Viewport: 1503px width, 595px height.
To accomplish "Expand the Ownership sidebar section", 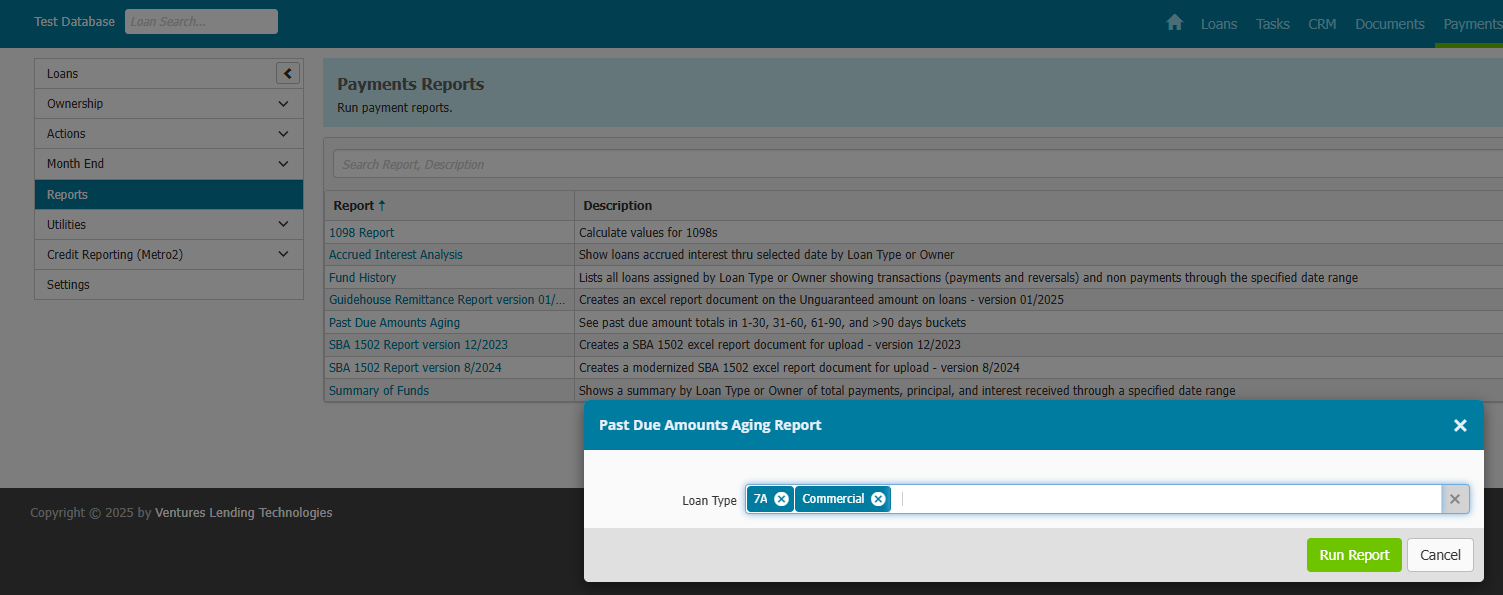I will (x=169, y=104).
